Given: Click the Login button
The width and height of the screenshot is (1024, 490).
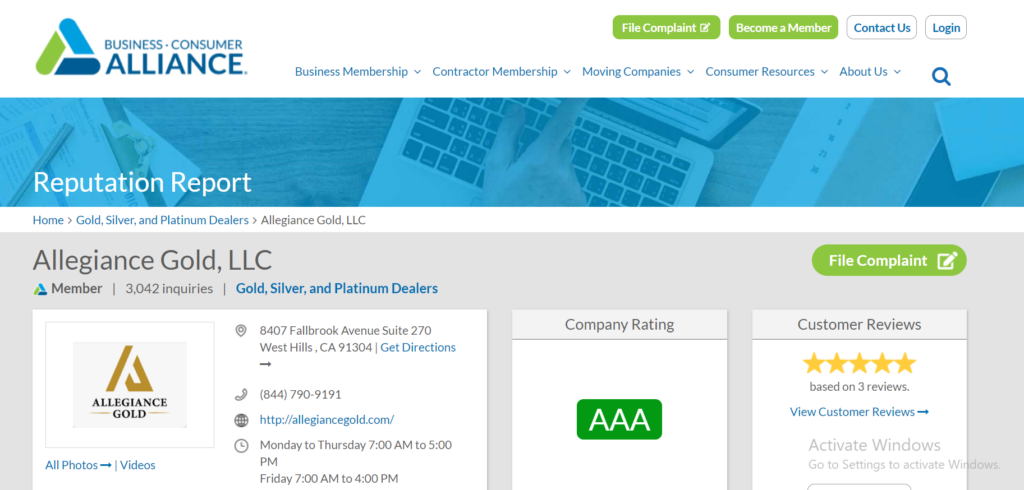Looking at the screenshot, I should [x=946, y=27].
